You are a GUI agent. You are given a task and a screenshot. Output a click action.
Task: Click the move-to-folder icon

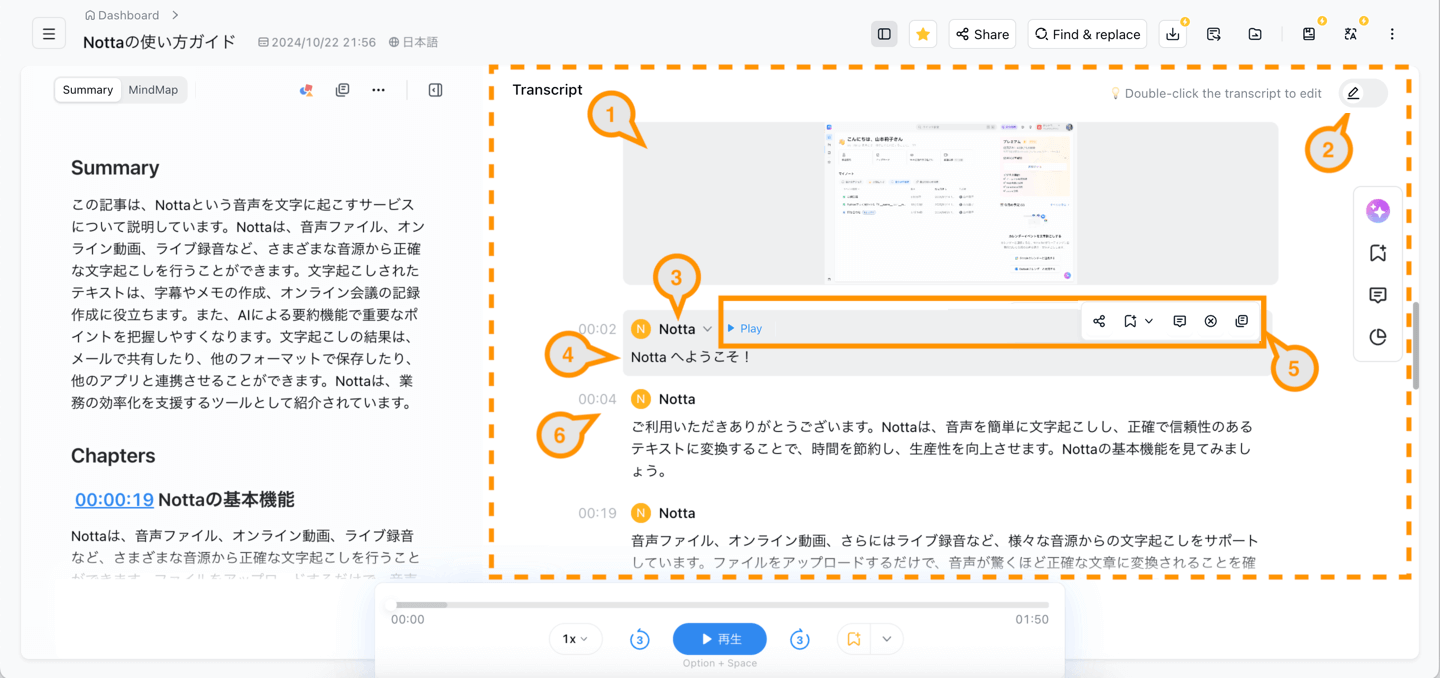click(x=1255, y=34)
